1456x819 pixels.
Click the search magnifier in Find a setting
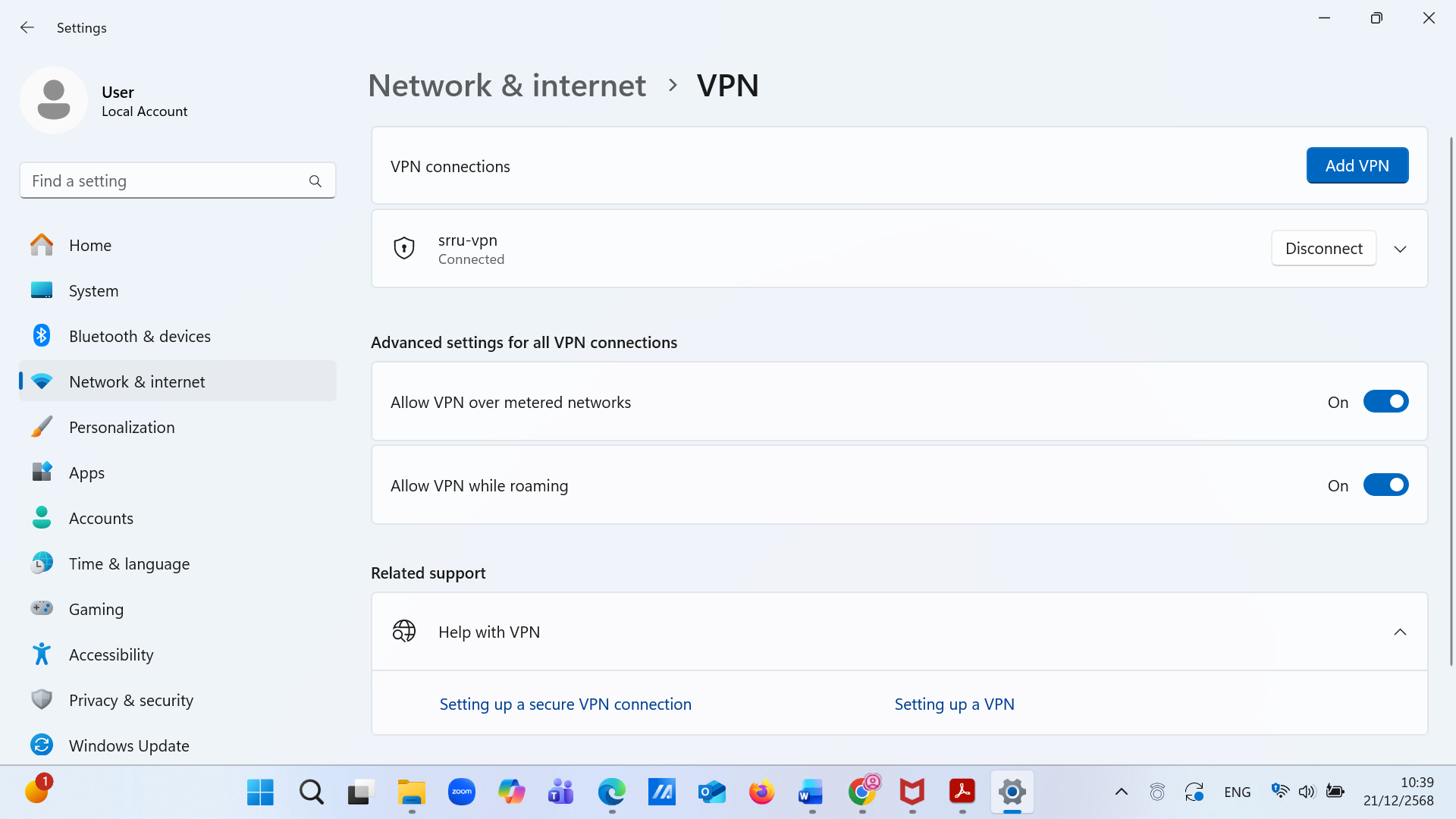click(x=315, y=181)
